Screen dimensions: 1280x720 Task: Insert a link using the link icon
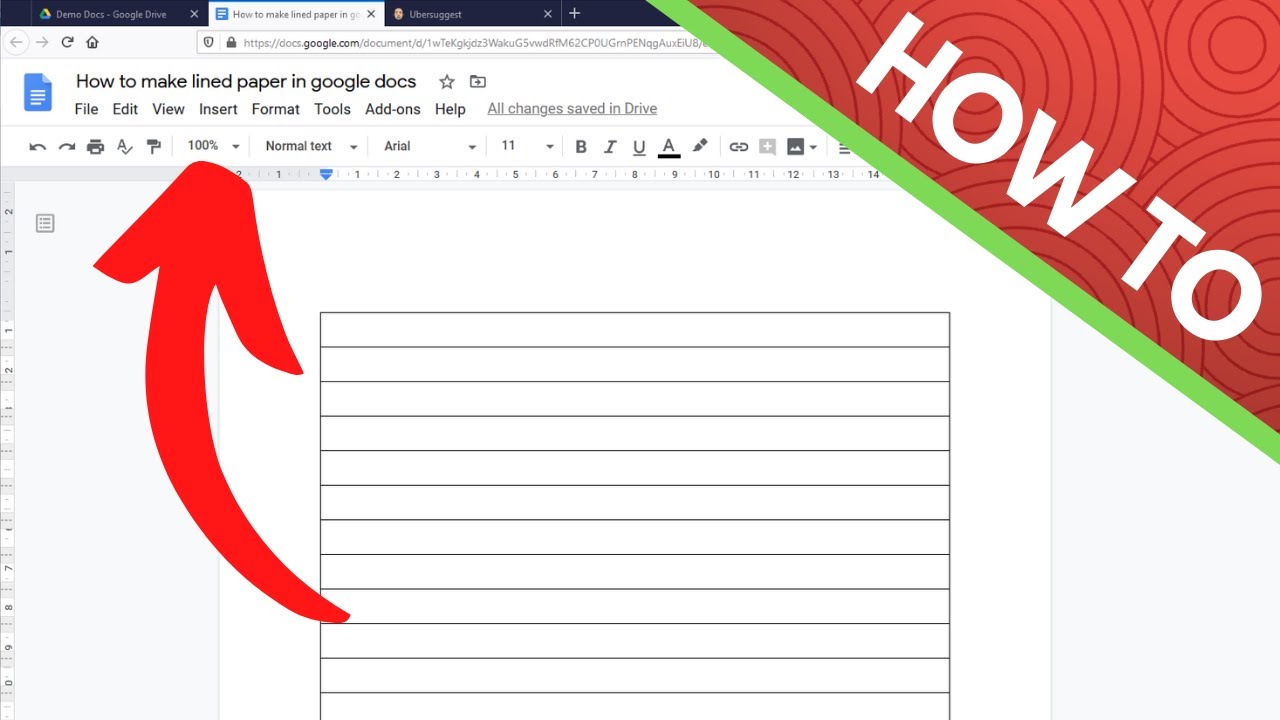738,146
